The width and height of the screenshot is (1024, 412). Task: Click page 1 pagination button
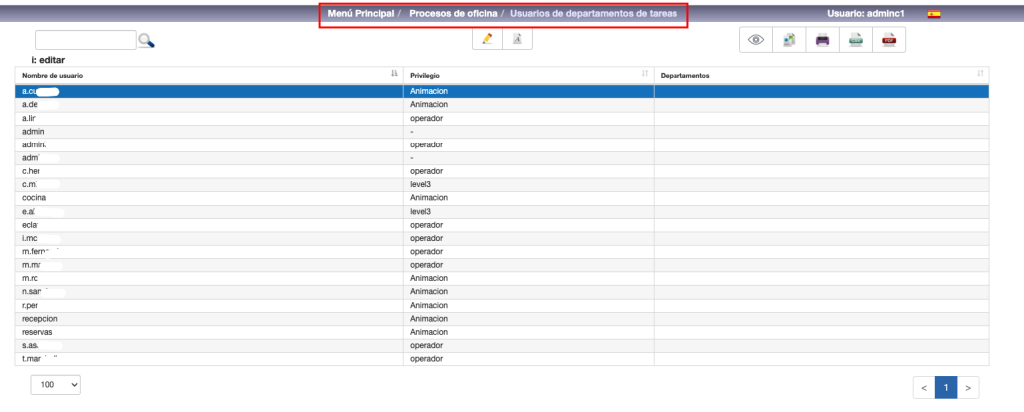coord(945,387)
